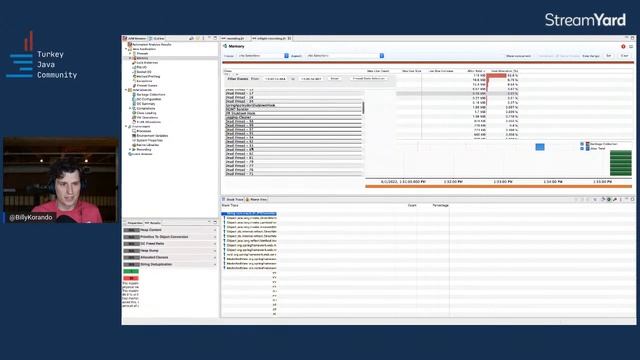Click the 1:33:00 PM time axis label
The width and height of the screenshot is (640, 360).
coord(503,182)
